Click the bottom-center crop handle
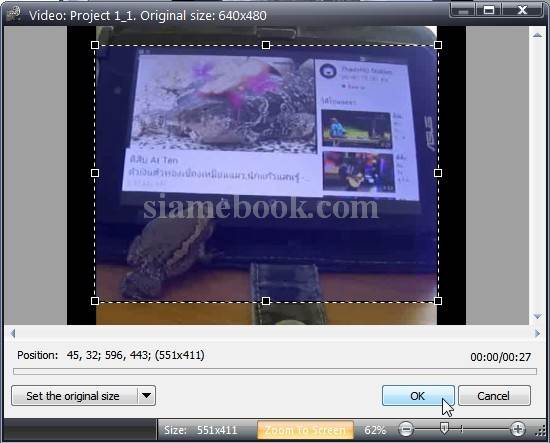Viewport: 550px width, 443px height. [x=266, y=301]
